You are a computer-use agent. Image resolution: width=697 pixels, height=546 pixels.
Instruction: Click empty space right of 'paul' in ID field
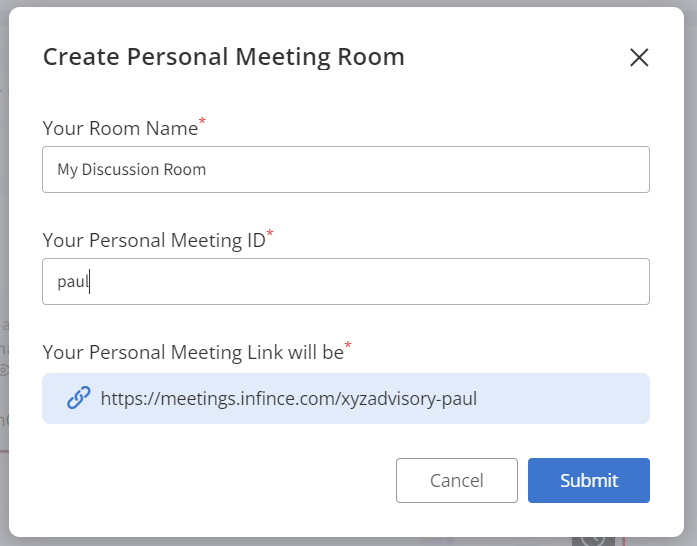(400, 282)
